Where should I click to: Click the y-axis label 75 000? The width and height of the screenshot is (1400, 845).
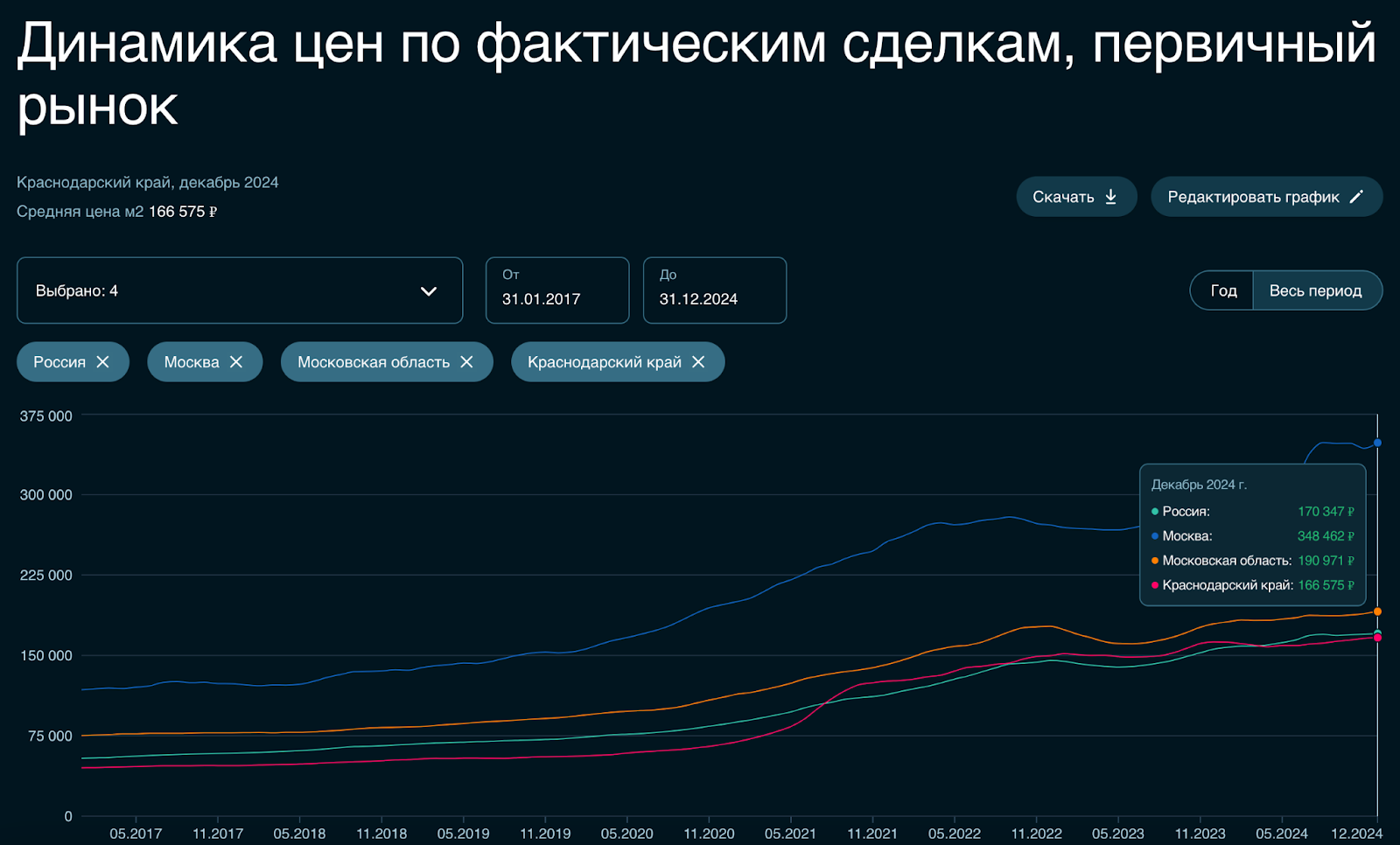point(52,737)
